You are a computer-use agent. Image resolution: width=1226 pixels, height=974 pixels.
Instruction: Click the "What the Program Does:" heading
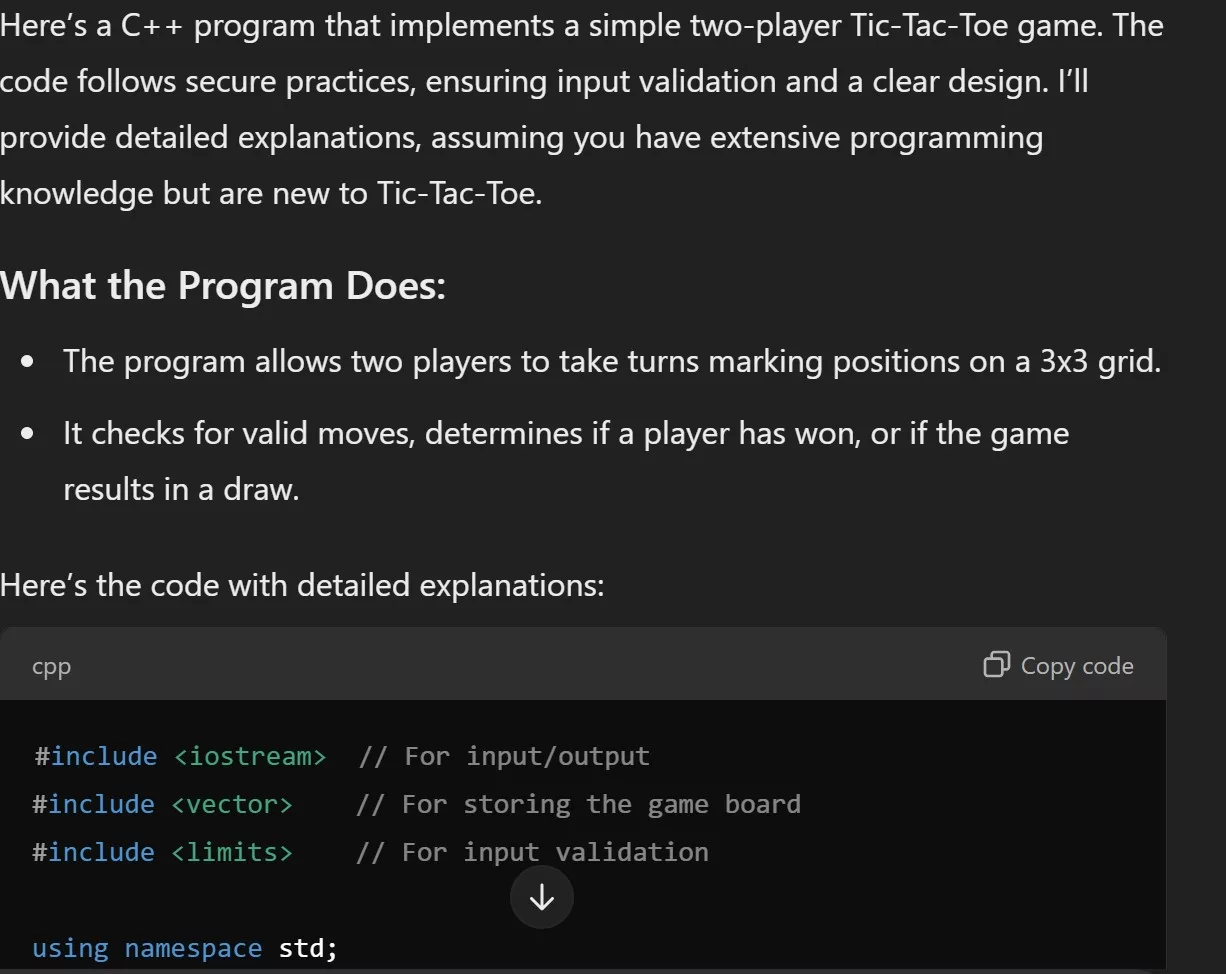(x=223, y=287)
